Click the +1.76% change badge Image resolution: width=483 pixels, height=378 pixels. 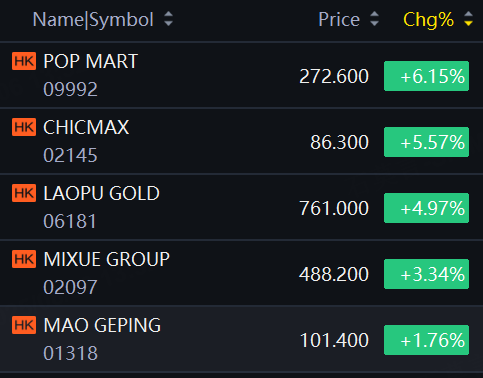point(426,340)
